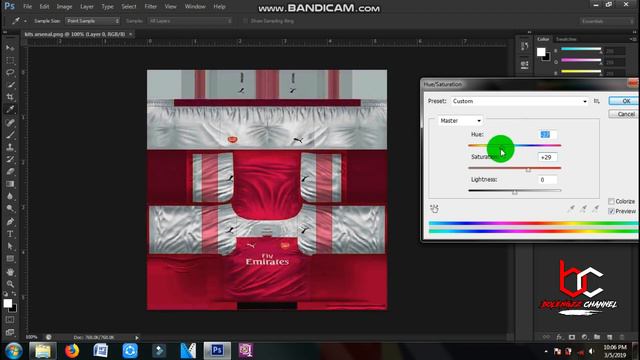The width and height of the screenshot is (640, 360).
Task: Open preset options icon beside Custom
Action: click(597, 101)
